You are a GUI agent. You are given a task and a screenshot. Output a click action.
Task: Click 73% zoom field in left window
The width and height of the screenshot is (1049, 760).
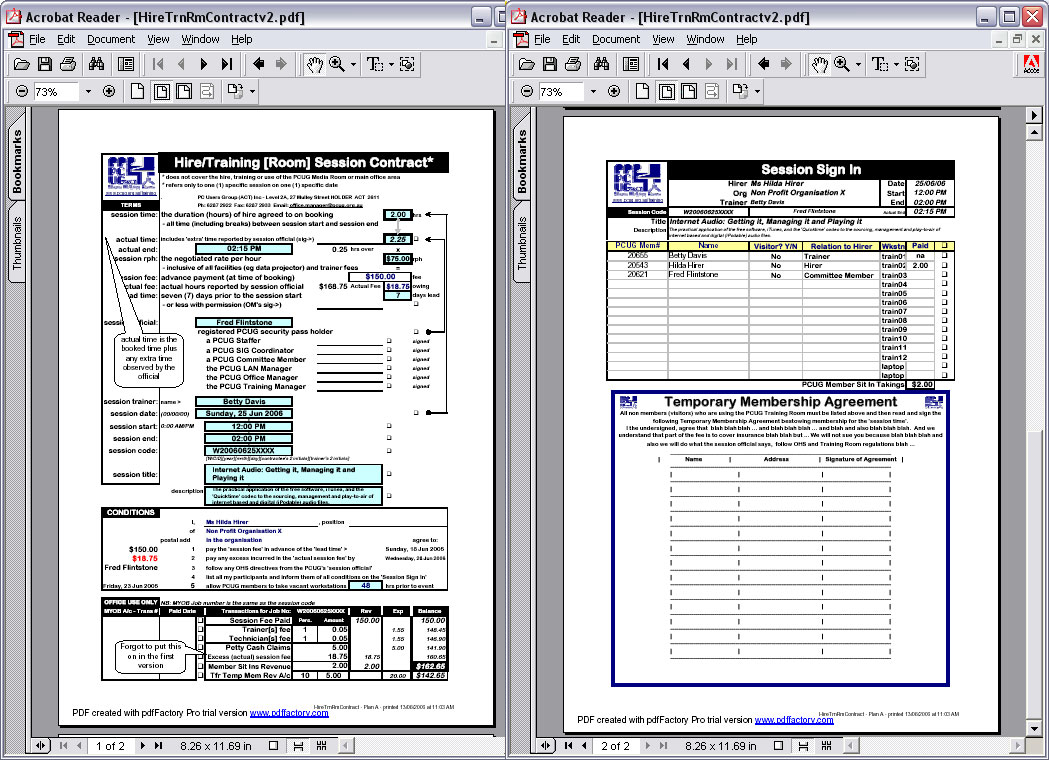55,91
